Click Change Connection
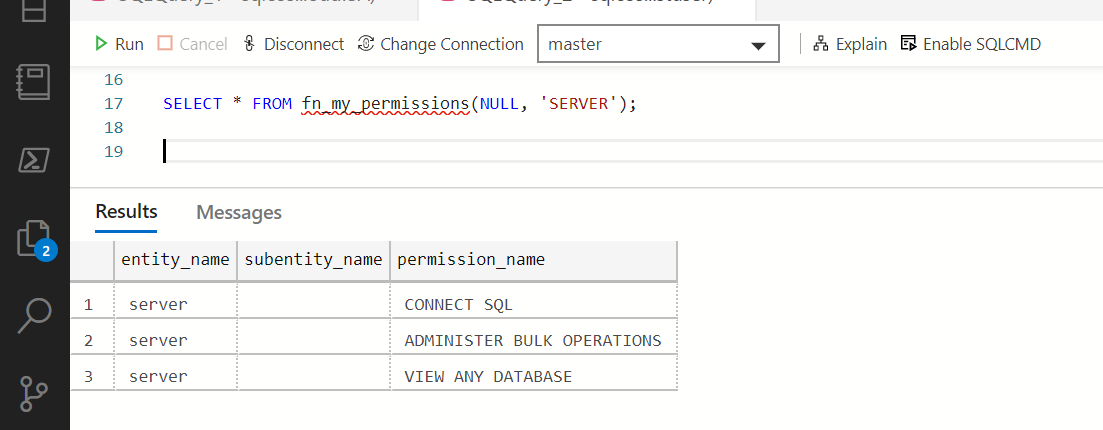Image resolution: width=1103 pixels, height=430 pixels. (441, 44)
